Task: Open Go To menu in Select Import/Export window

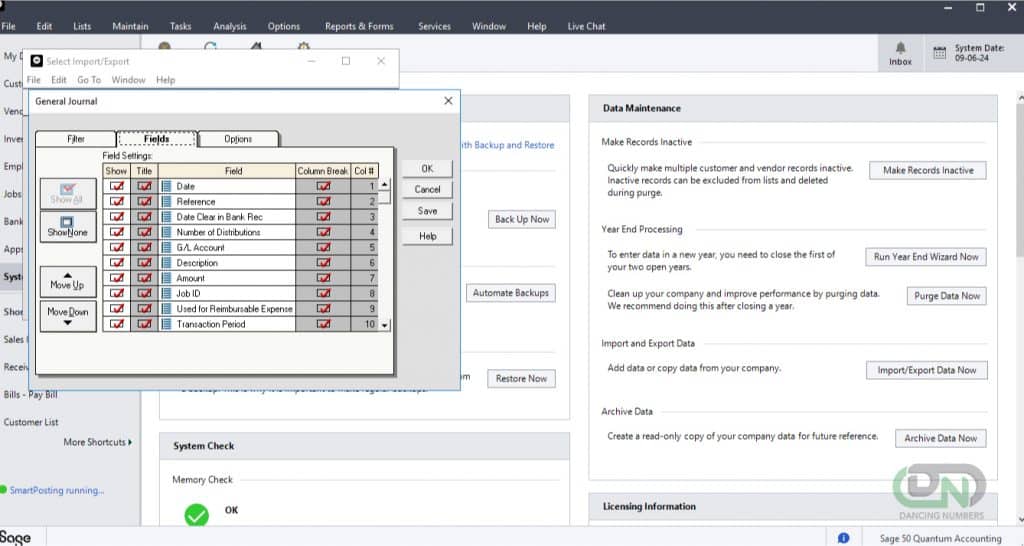Action: tap(89, 80)
